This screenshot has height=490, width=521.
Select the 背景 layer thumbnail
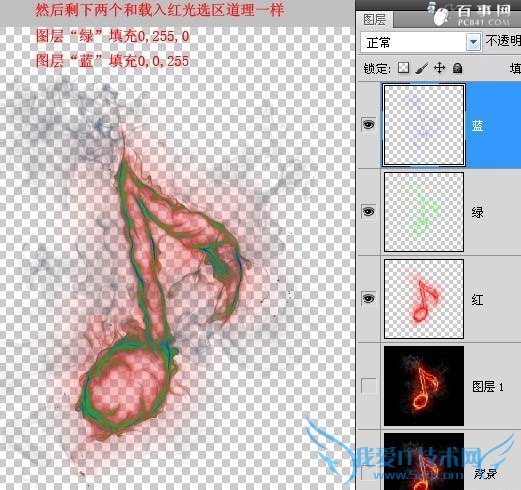424,461
